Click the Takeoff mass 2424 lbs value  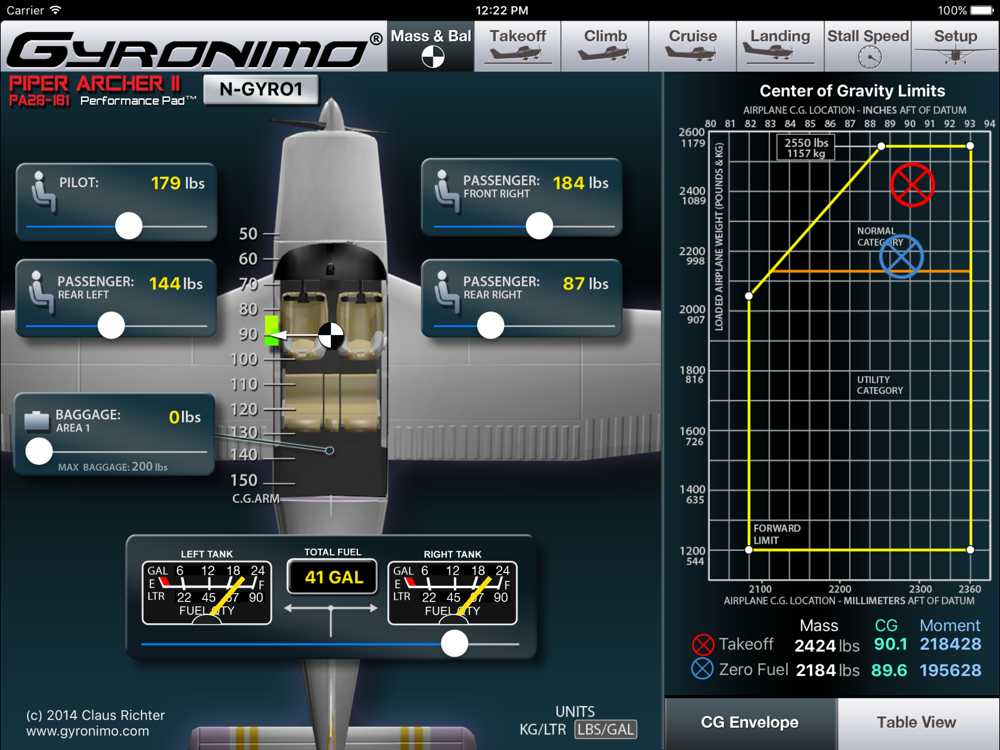827,646
